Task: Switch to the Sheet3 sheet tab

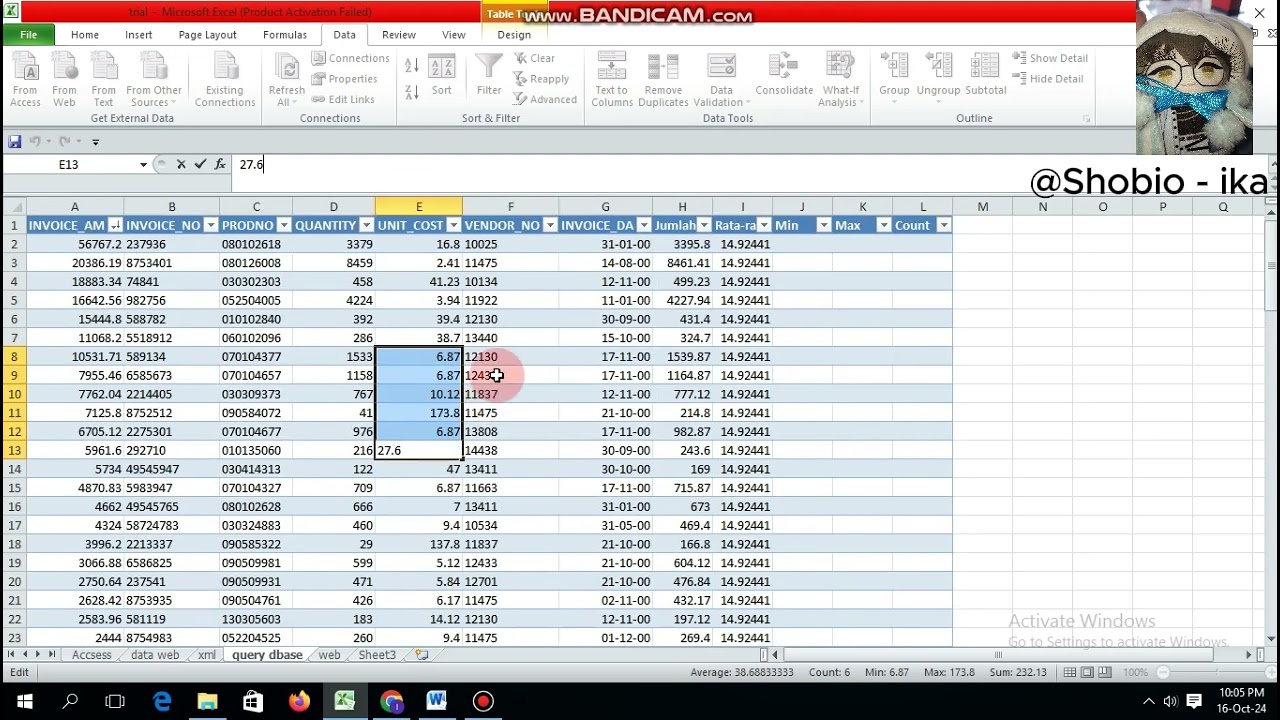Action: [x=377, y=655]
